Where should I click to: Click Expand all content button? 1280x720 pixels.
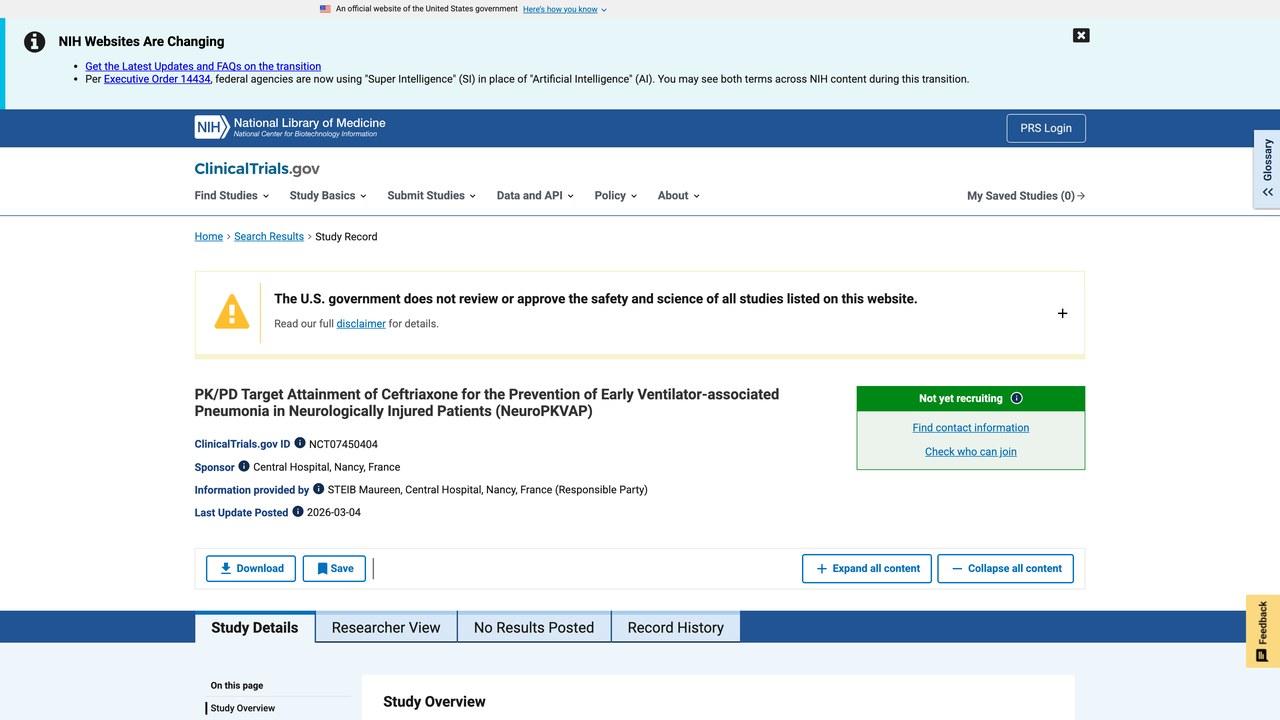point(867,568)
